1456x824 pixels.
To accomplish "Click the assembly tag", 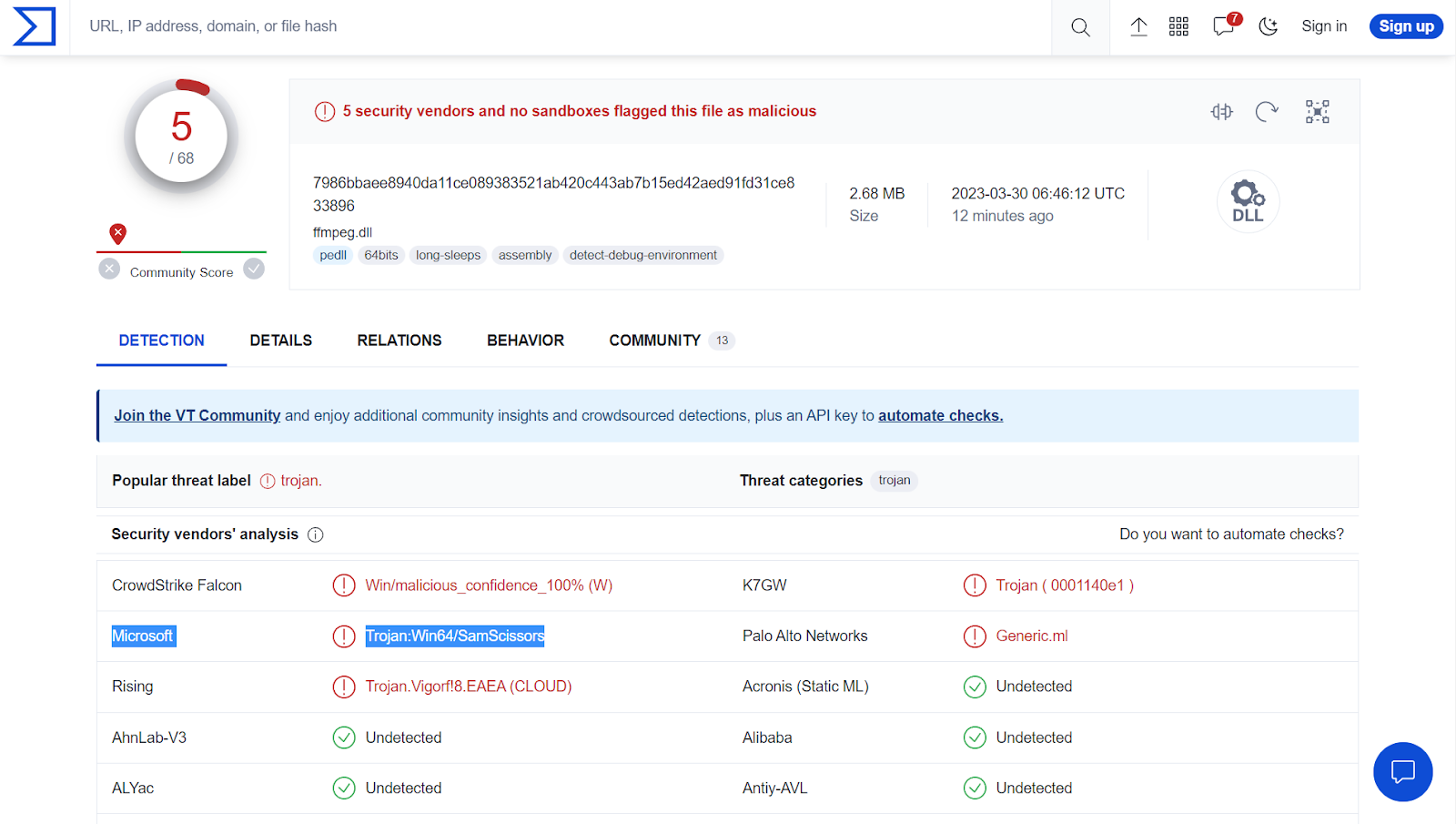I will [525, 255].
